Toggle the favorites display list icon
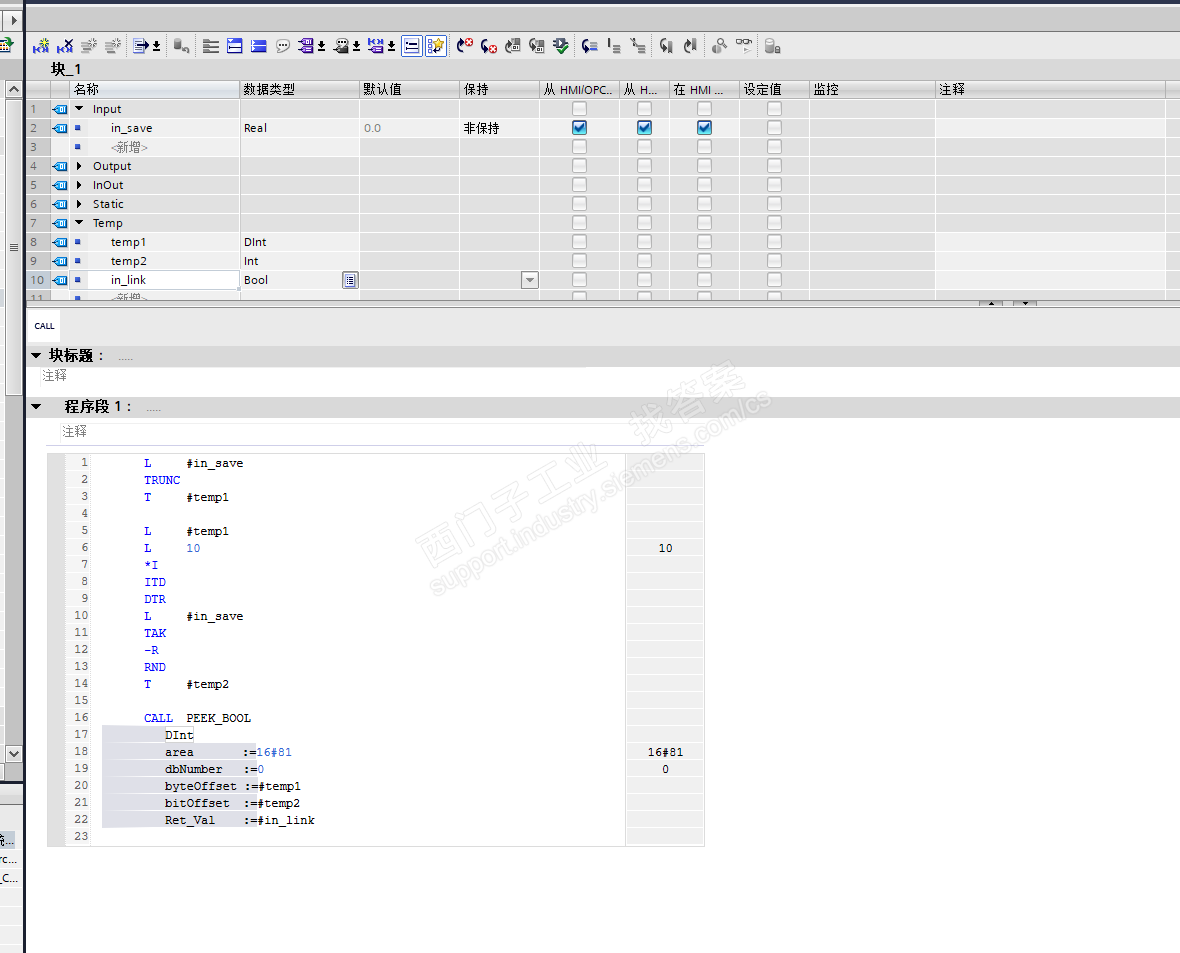The image size is (1180, 953). click(x=412, y=47)
